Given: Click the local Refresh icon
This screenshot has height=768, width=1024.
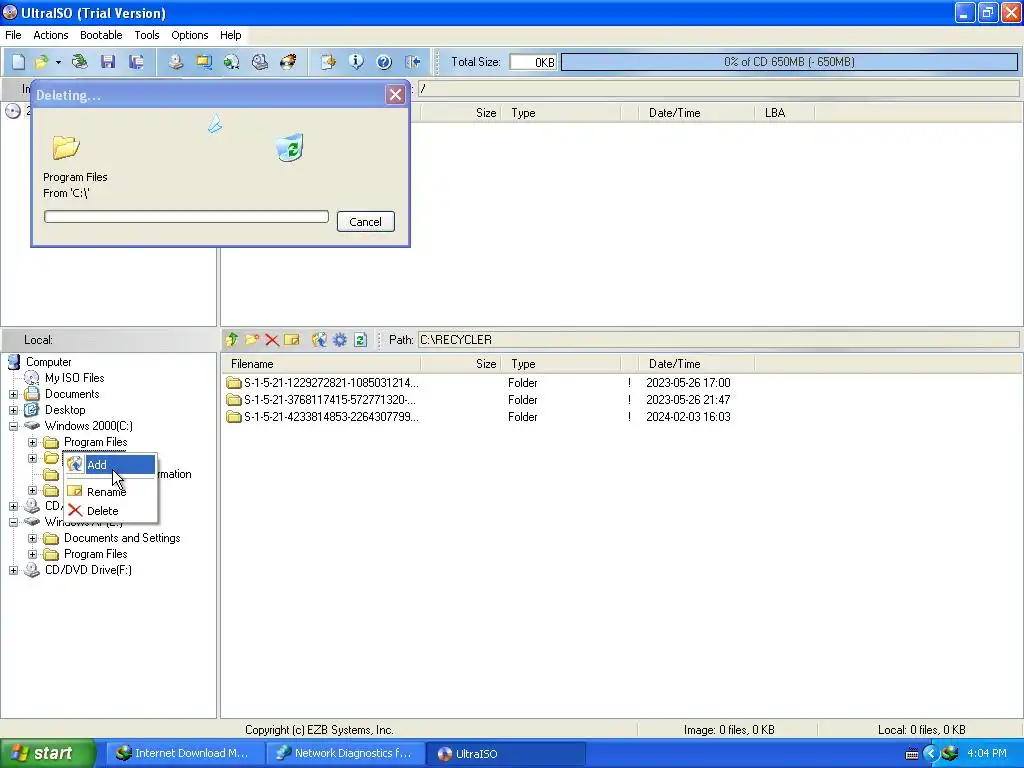Looking at the screenshot, I should 360,340.
